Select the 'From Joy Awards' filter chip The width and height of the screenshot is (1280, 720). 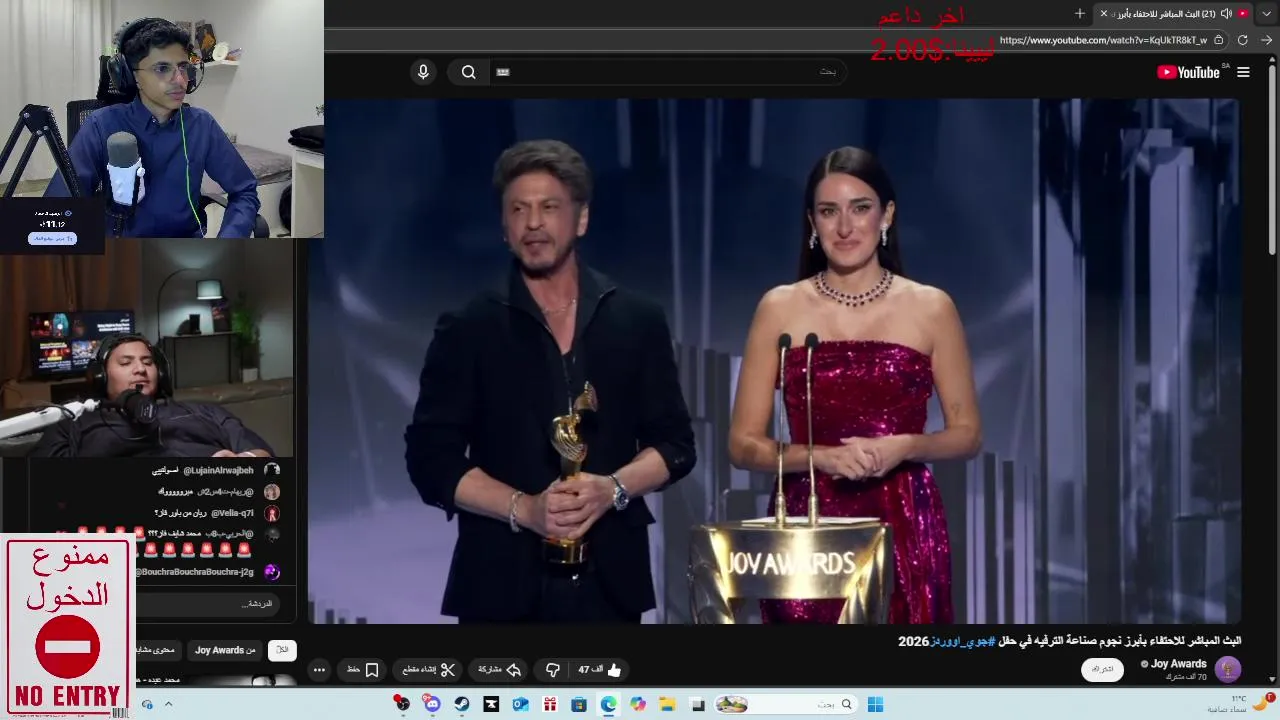pos(225,650)
